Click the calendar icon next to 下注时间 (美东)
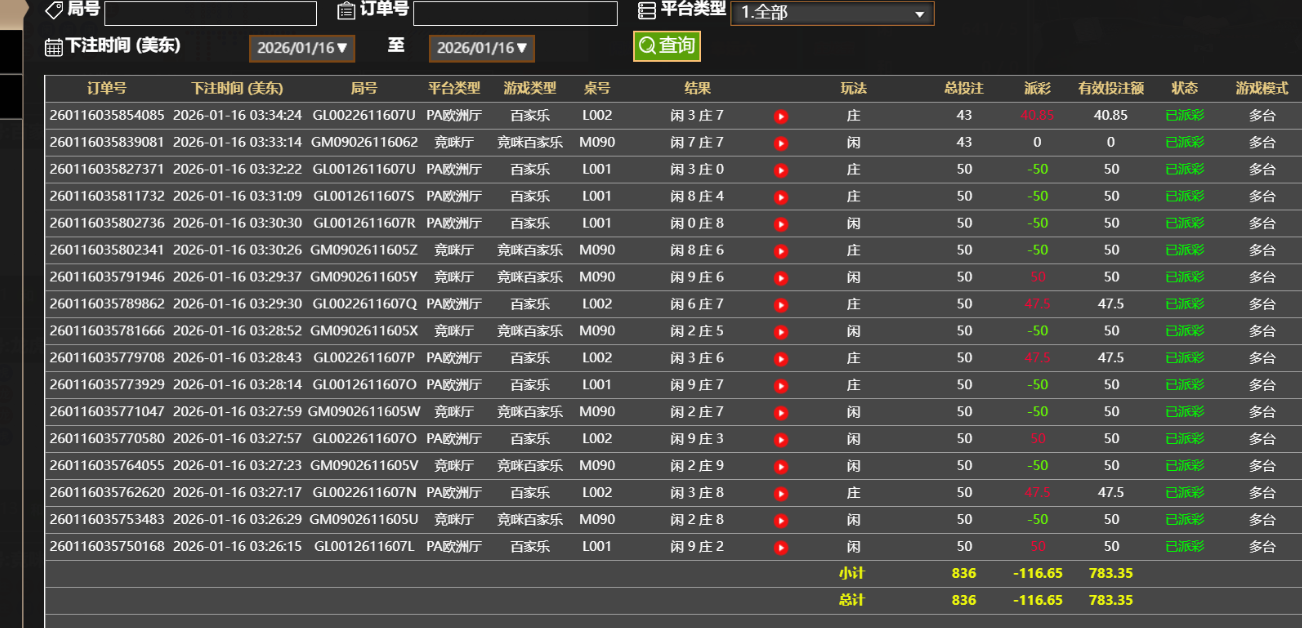The image size is (1302, 628). click(x=51, y=46)
